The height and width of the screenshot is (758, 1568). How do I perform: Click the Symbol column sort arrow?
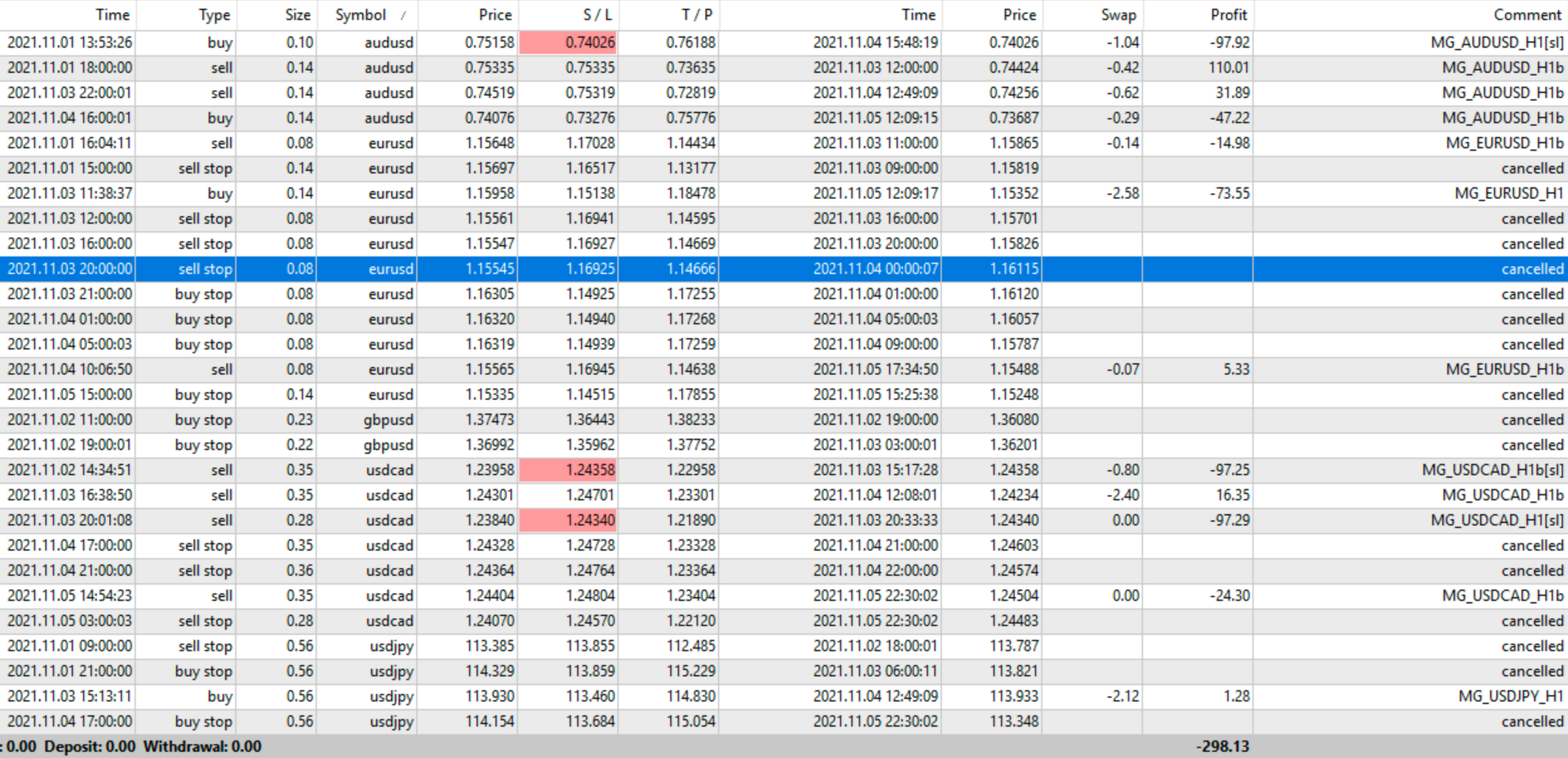click(x=404, y=15)
